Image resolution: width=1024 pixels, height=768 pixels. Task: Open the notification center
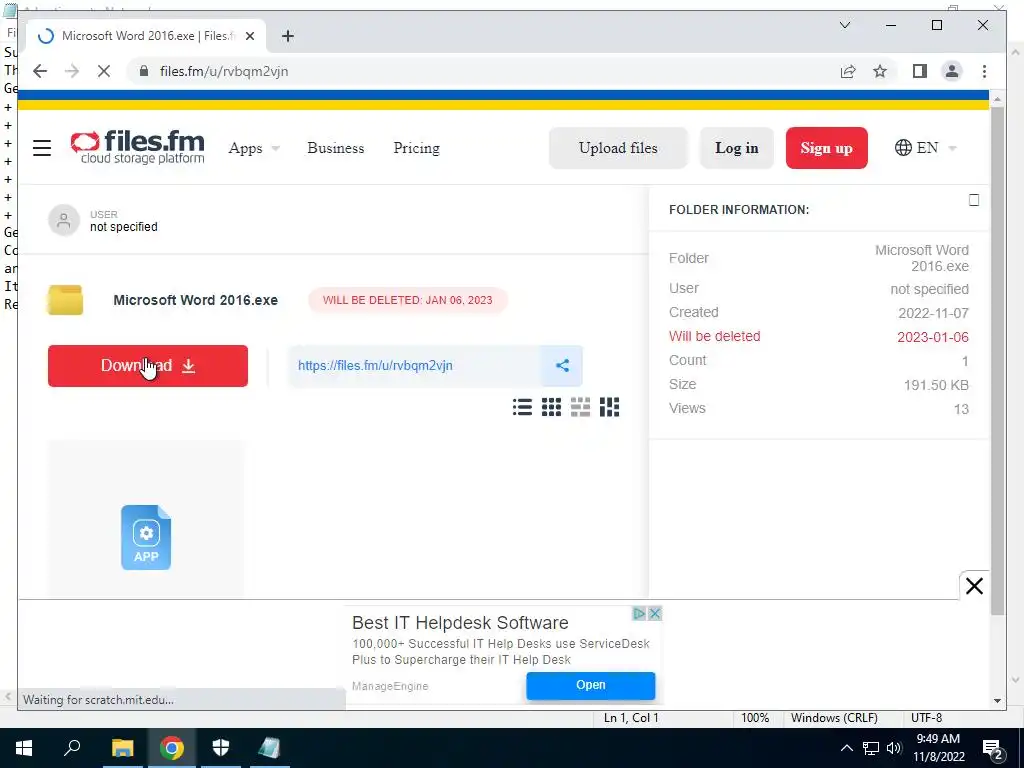click(993, 749)
